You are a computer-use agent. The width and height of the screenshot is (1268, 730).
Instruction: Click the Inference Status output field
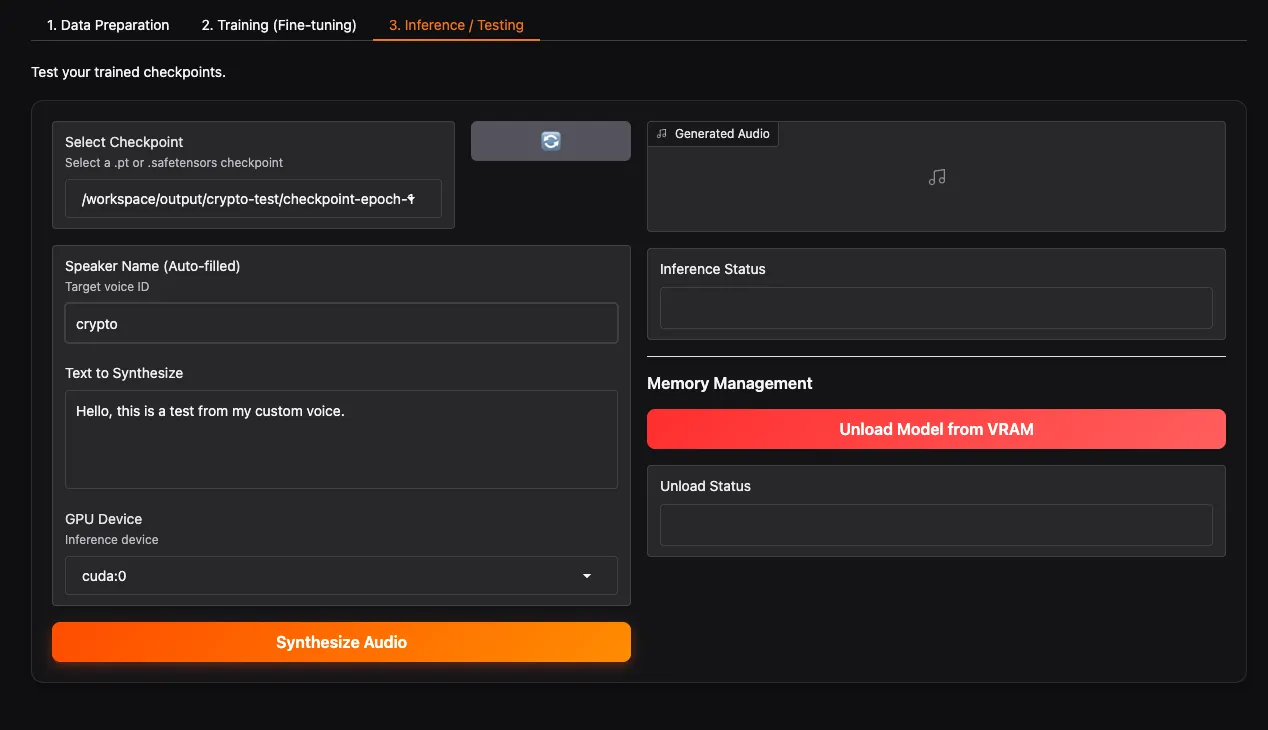click(x=936, y=308)
